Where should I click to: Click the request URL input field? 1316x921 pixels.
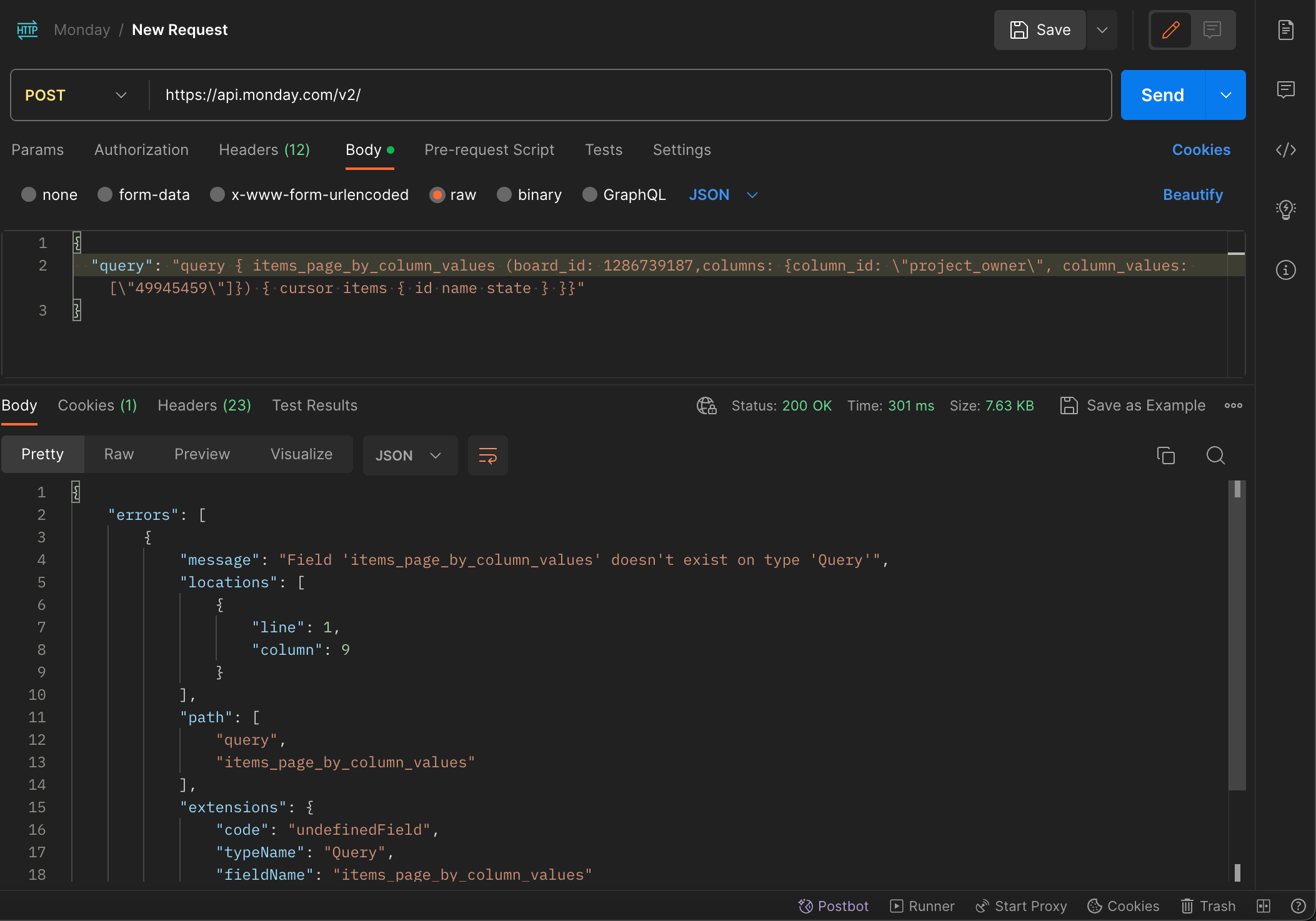(630, 95)
